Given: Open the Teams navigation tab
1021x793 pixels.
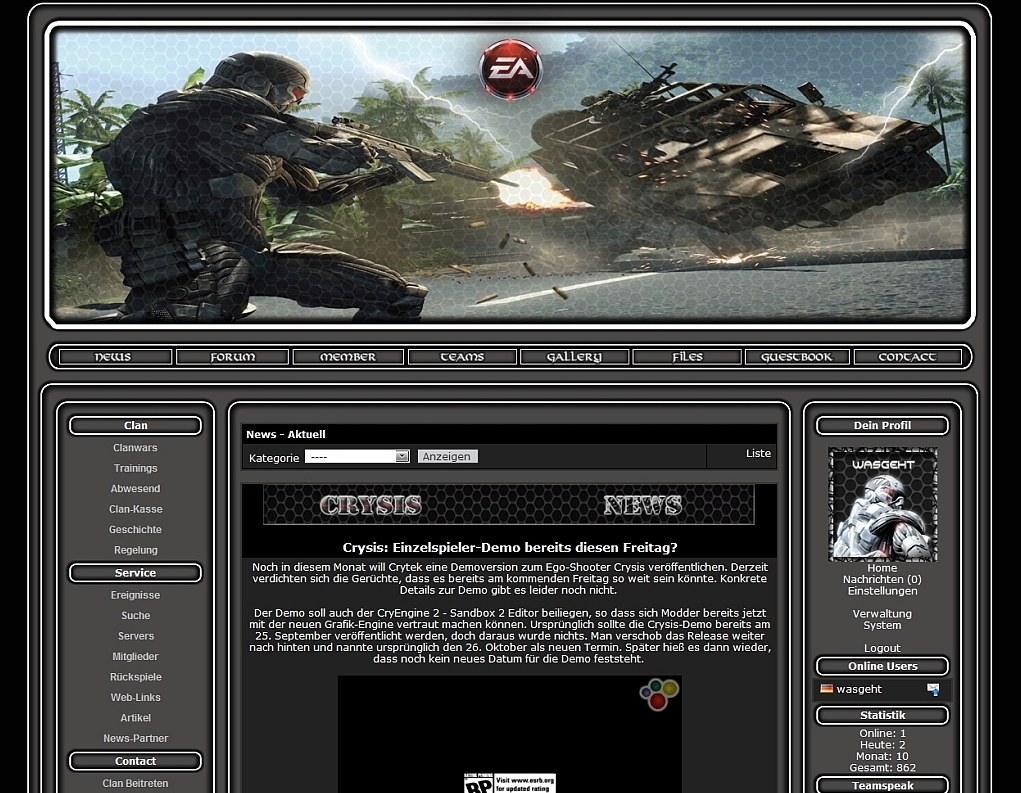Looking at the screenshot, I should [462, 357].
